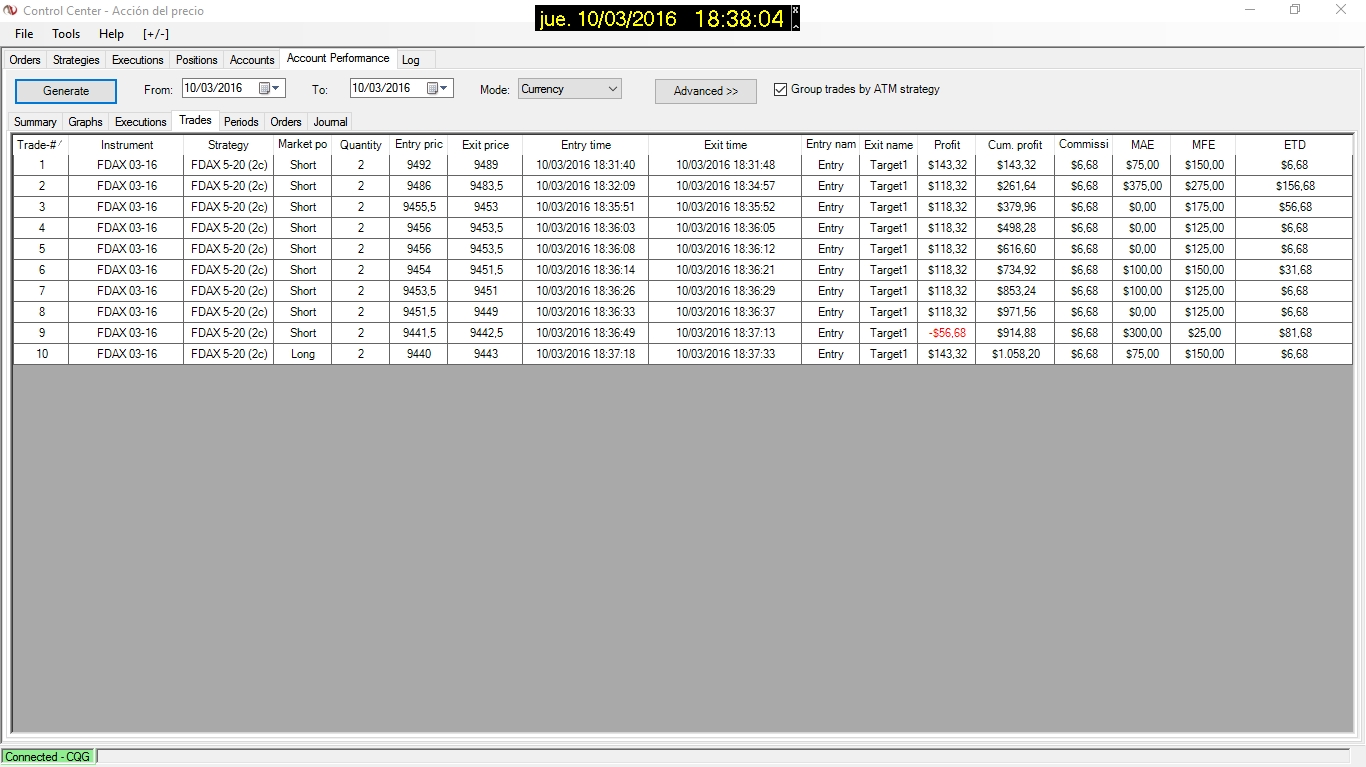The width and height of the screenshot is (1366, 767).
Task: Open the From date calendar picker
Action: tap(270, 88)
